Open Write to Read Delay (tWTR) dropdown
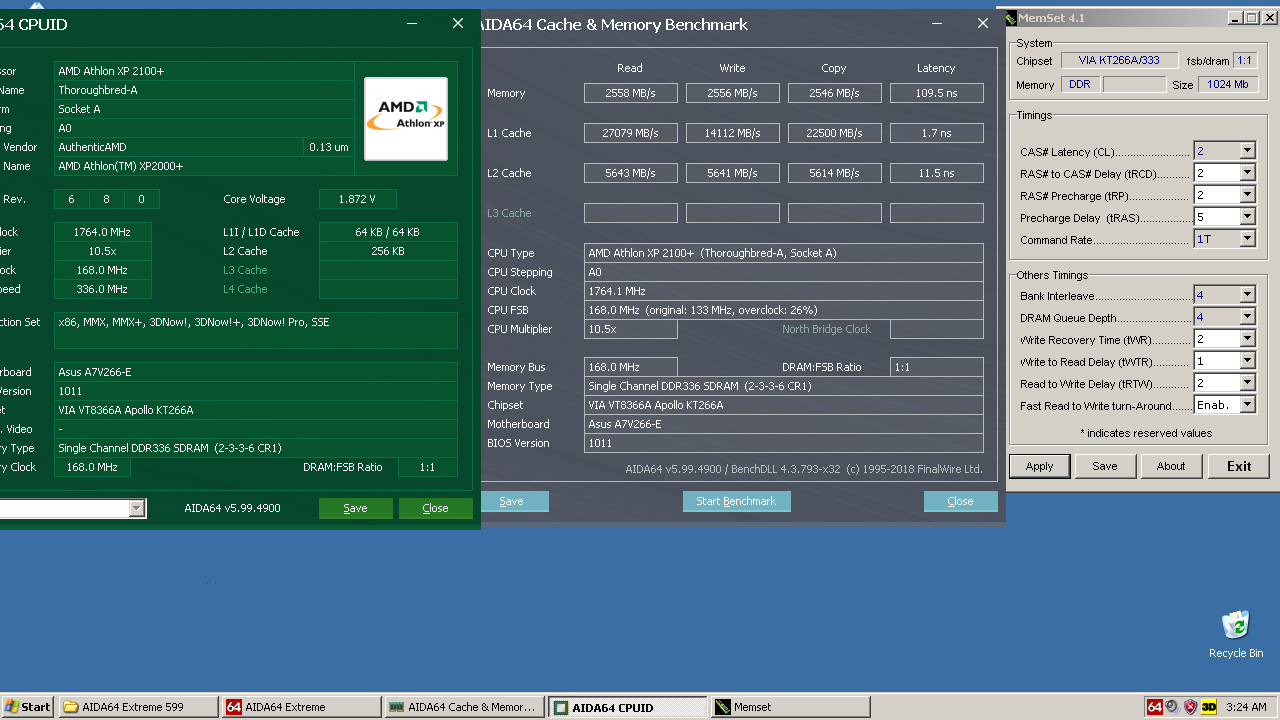This screenshot has width=1280, height=720. coord(1247,361)
